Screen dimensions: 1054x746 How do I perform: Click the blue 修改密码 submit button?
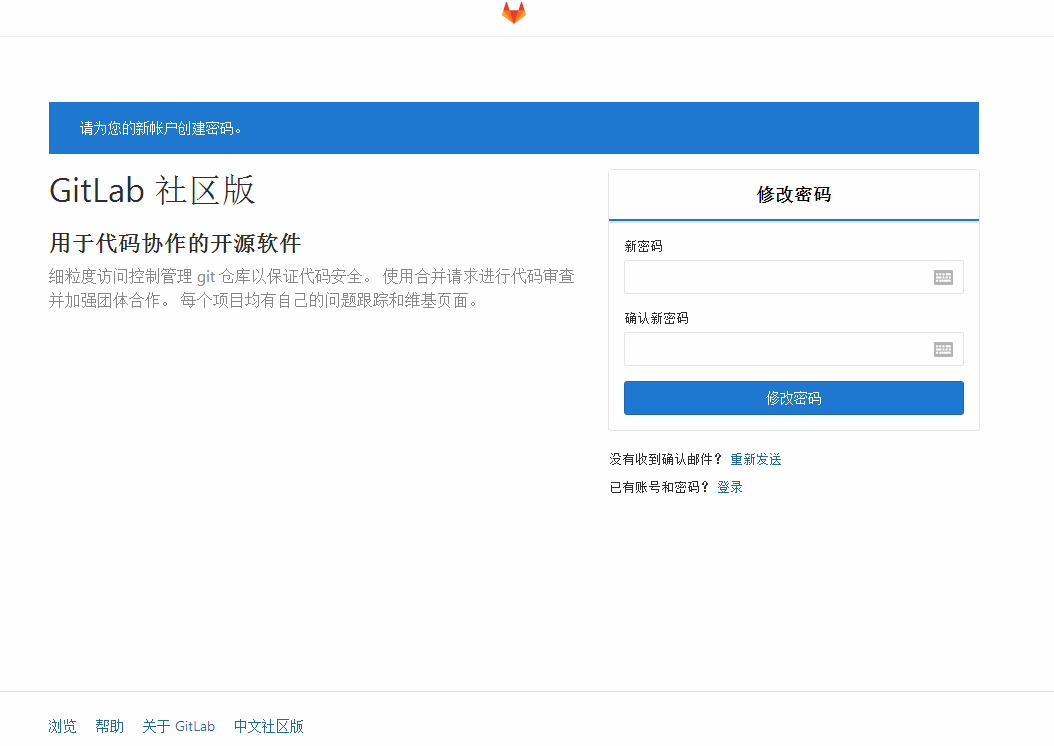[x=793, y=398]
